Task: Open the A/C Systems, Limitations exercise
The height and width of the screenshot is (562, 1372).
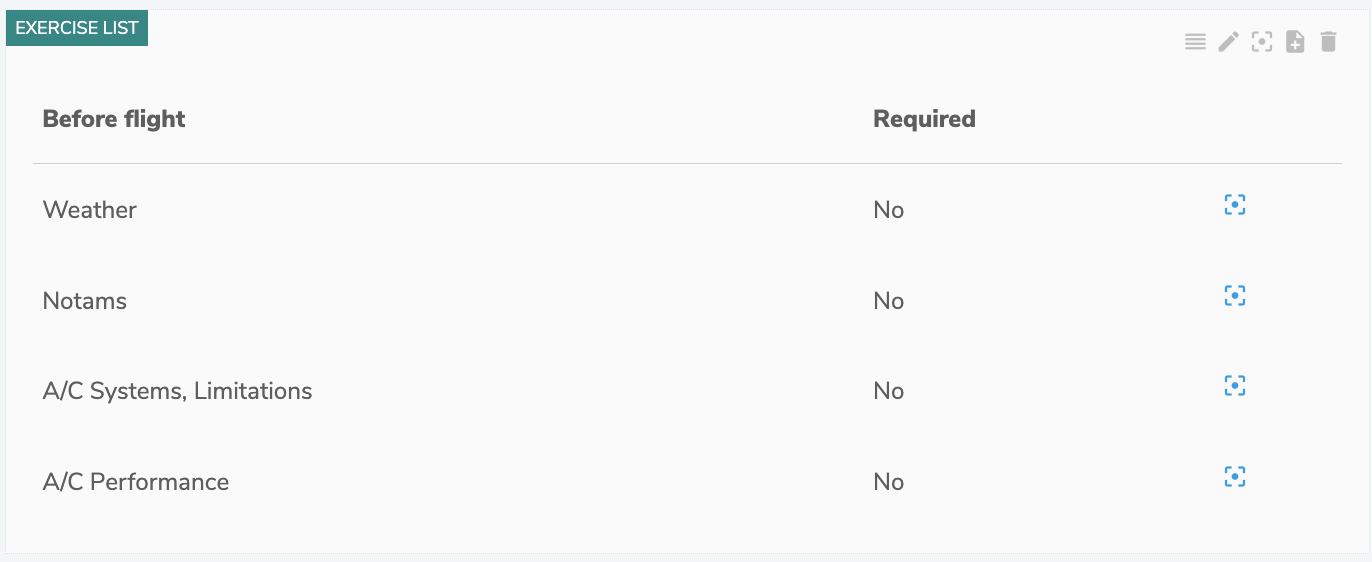Action: tap(177, 391)
